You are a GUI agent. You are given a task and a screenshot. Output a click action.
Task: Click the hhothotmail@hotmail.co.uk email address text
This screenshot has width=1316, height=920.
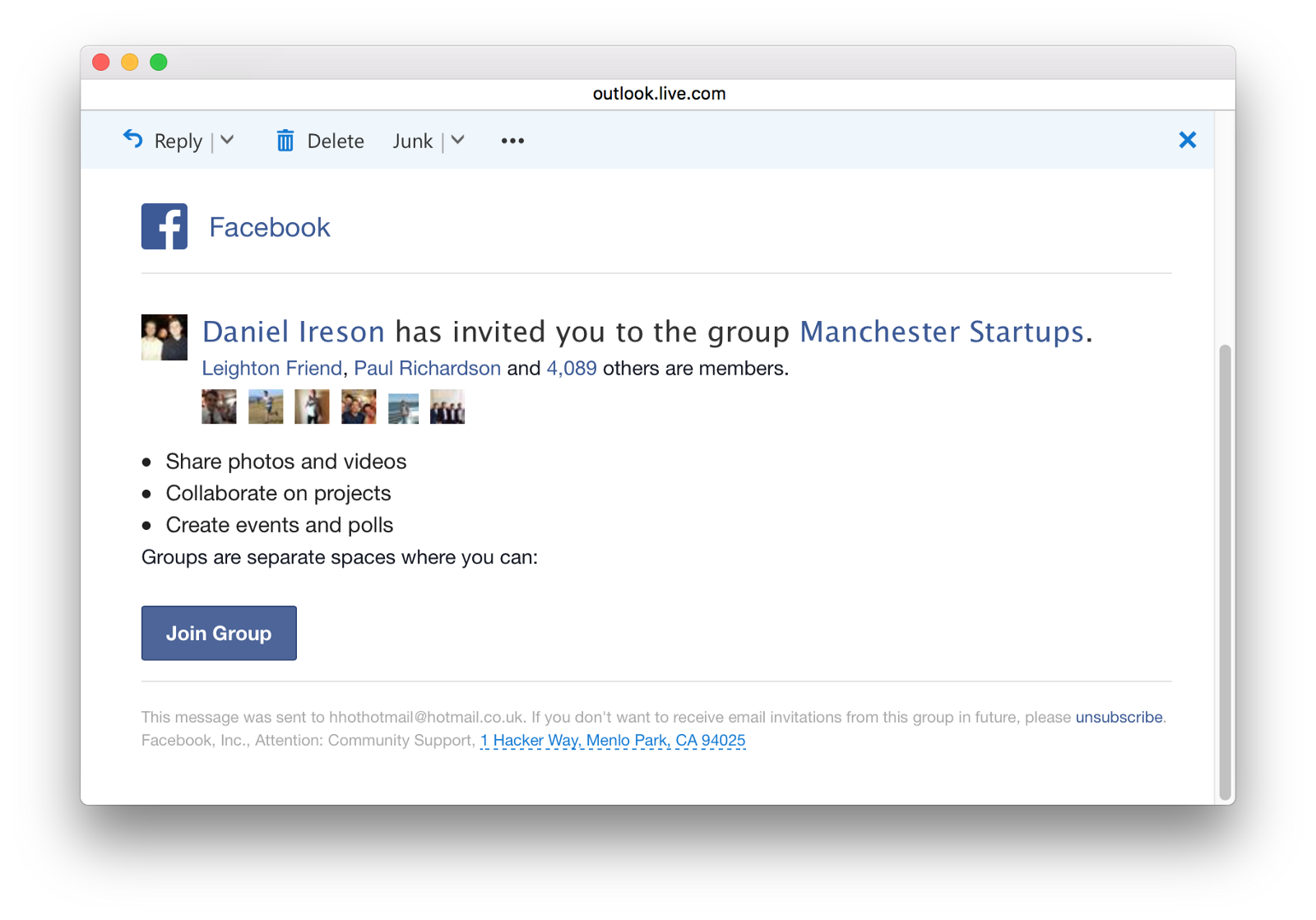pyautogui.click(x=427, y=717)
